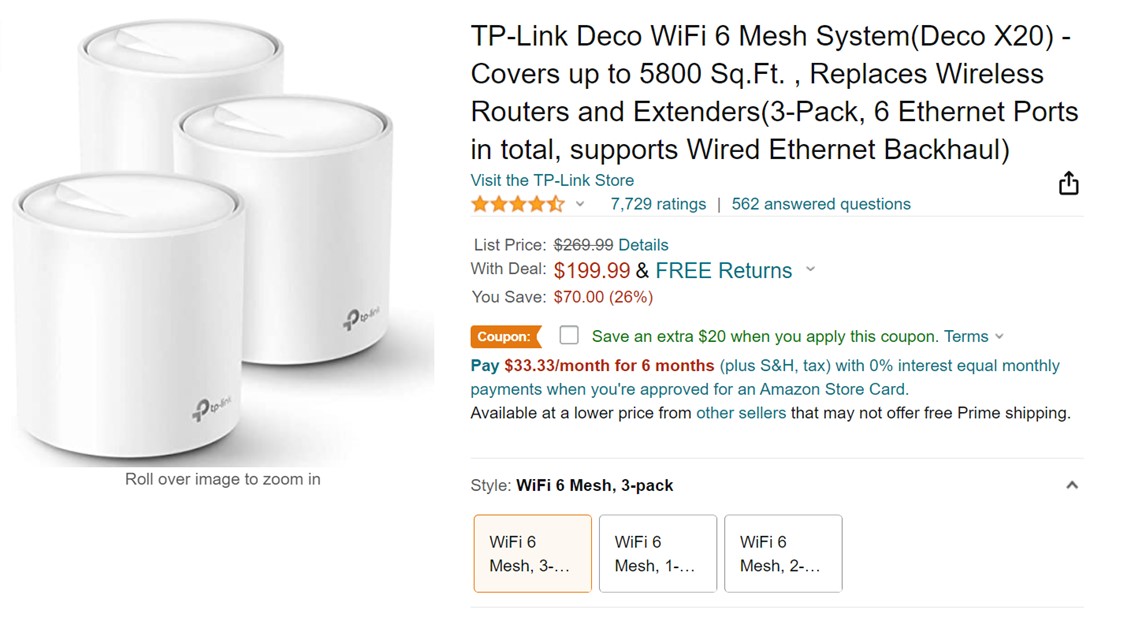Expand the coupon Terms dropdown
Screen dimensions: 1125x633
click(x=999, y=337)
